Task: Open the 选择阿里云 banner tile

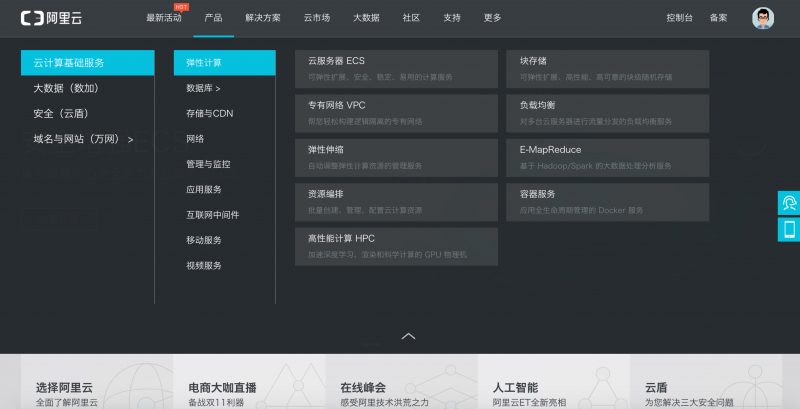Action: click(97, 381)
